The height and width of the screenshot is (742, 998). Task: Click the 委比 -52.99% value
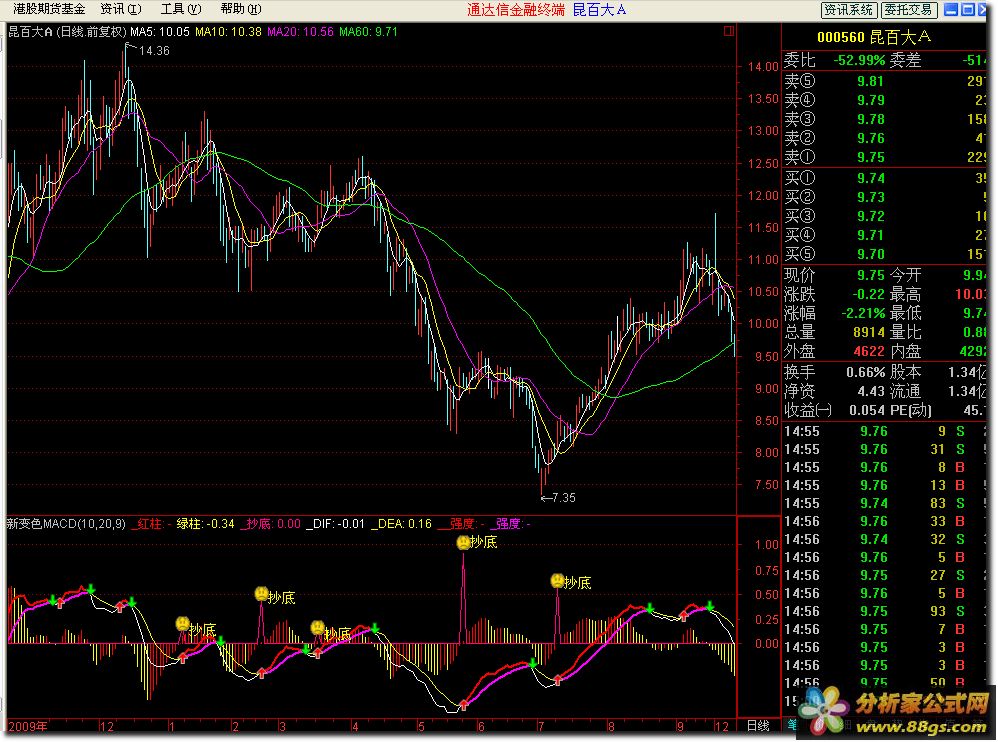click(859, 60)
